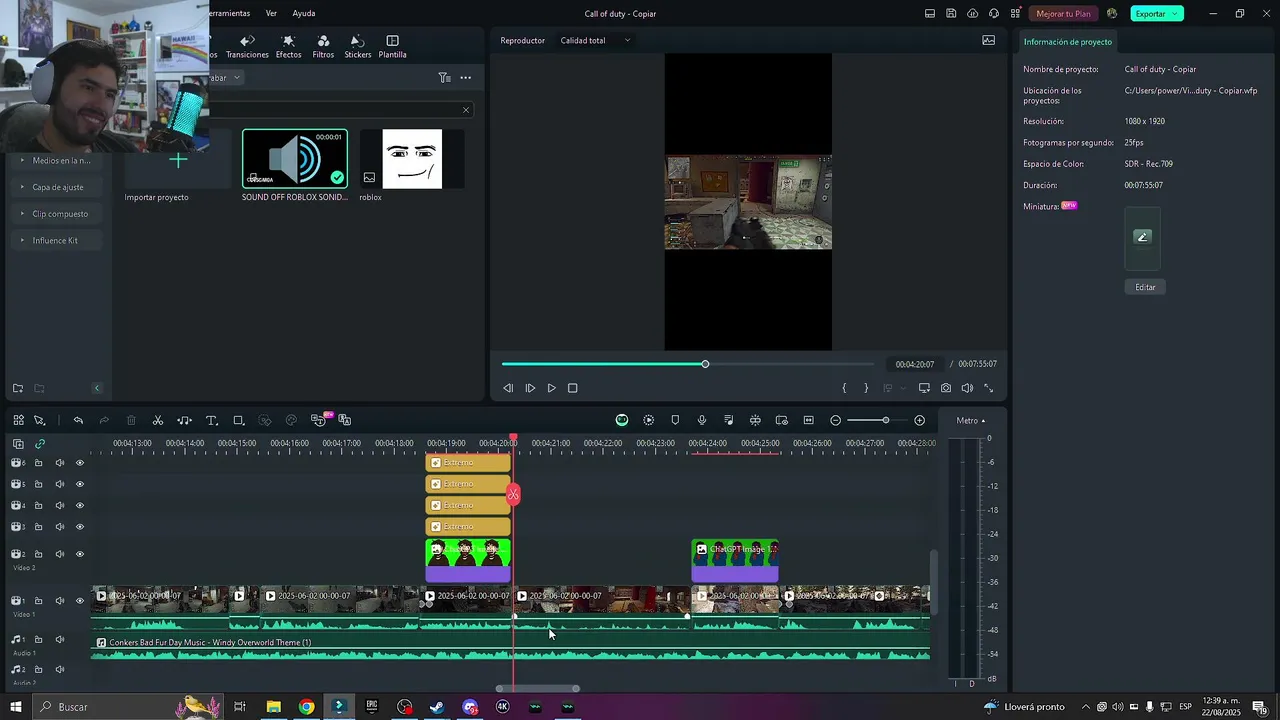Toggle the auto ripple link icon
1280x720 pixels.
40,443
